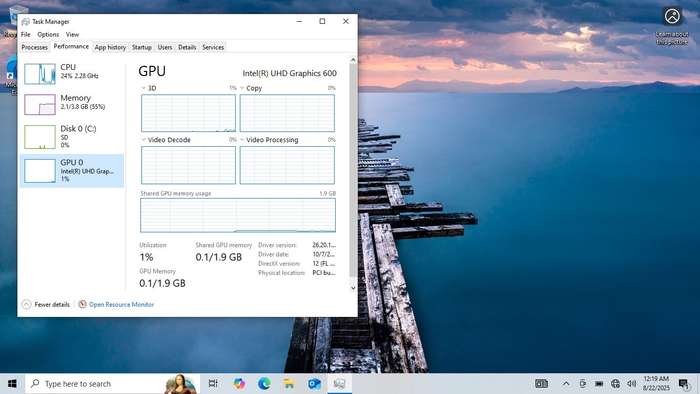Select the Performance tab

(x=71, y=46)
